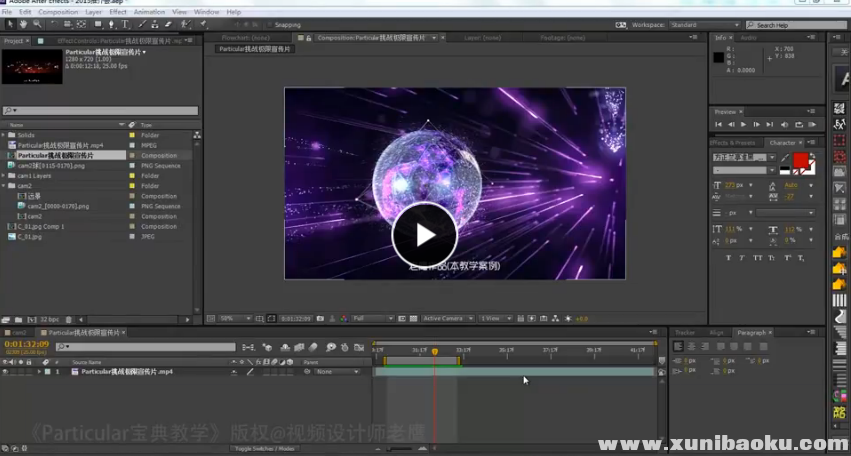Jump to first frame in Preview panel

tap(720, 124)
